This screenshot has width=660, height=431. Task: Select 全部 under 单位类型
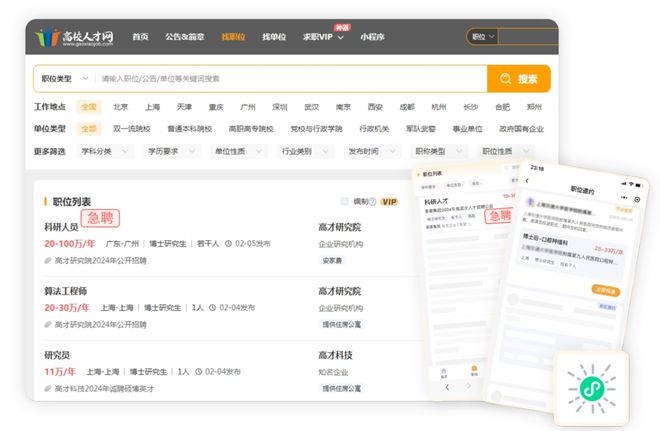point(89,129)
